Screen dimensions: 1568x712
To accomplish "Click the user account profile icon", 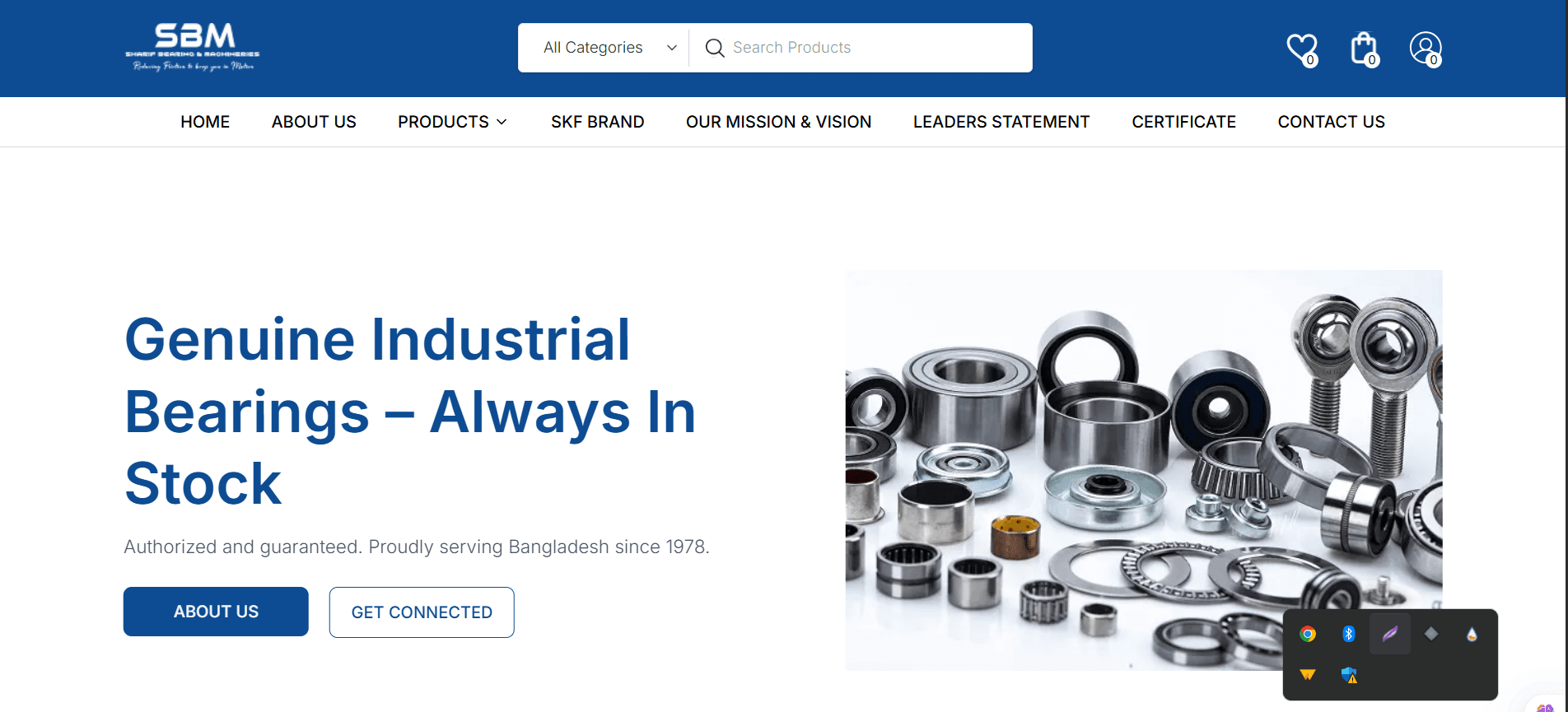I will [x=1426, y=49].
